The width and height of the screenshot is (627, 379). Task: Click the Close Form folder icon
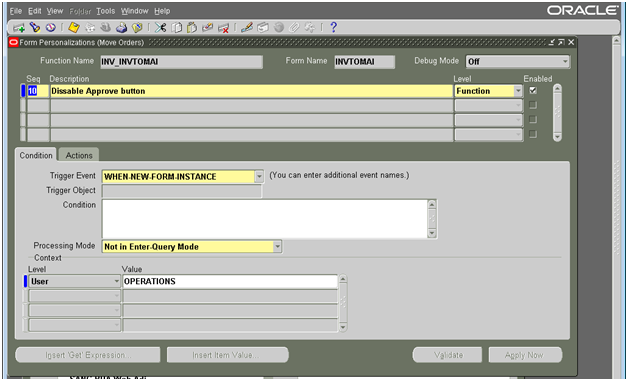tap(137, 28)
